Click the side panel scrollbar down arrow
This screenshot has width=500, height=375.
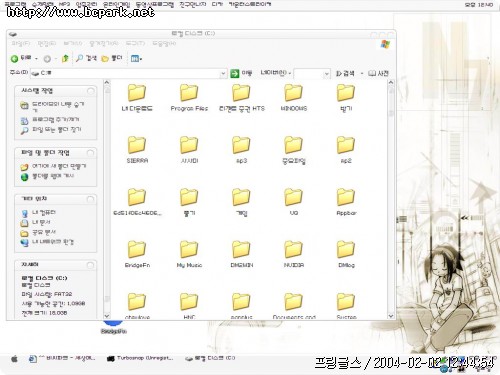(x=107, y=316)
